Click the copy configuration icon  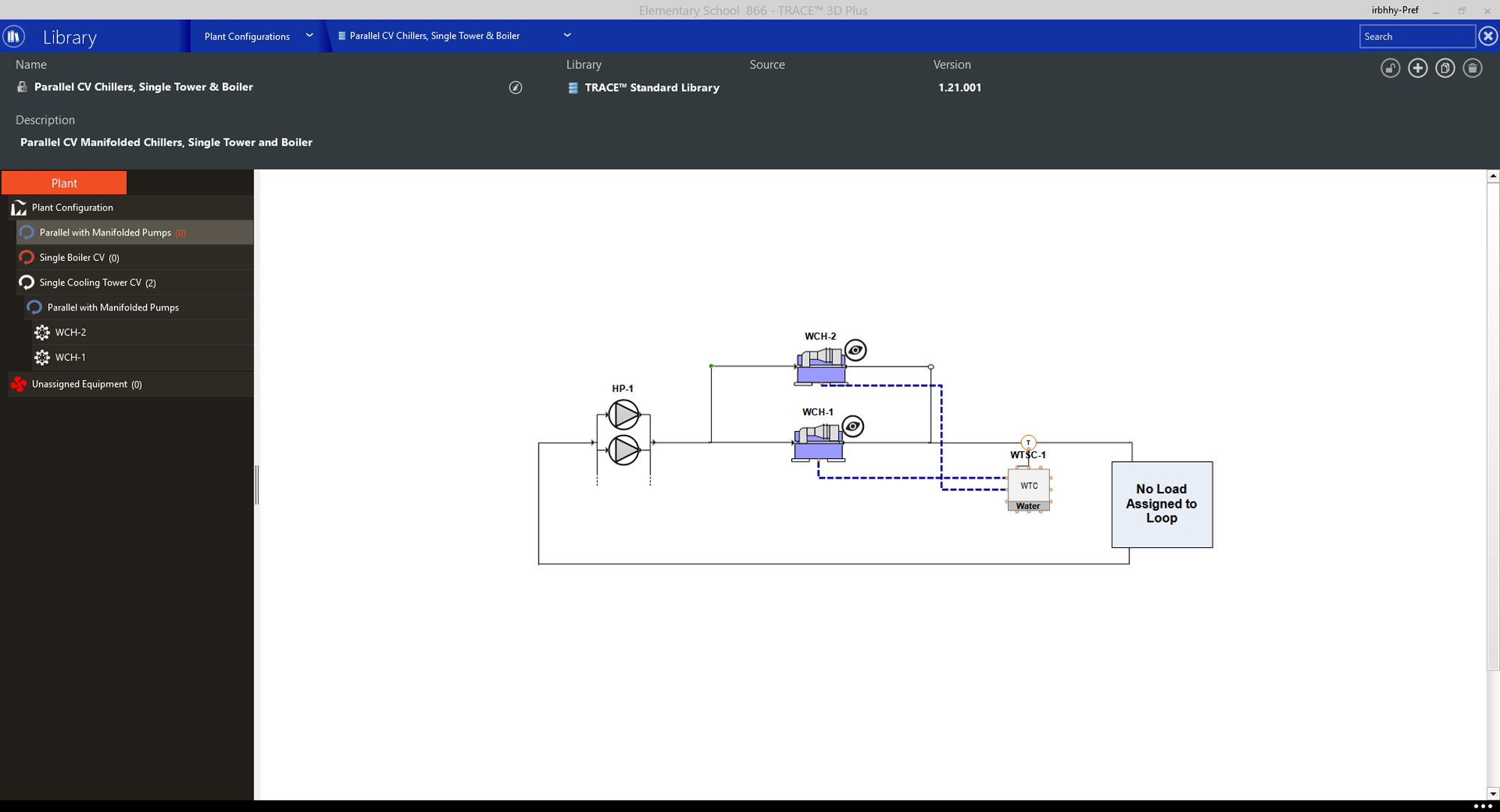point(1444,68)
